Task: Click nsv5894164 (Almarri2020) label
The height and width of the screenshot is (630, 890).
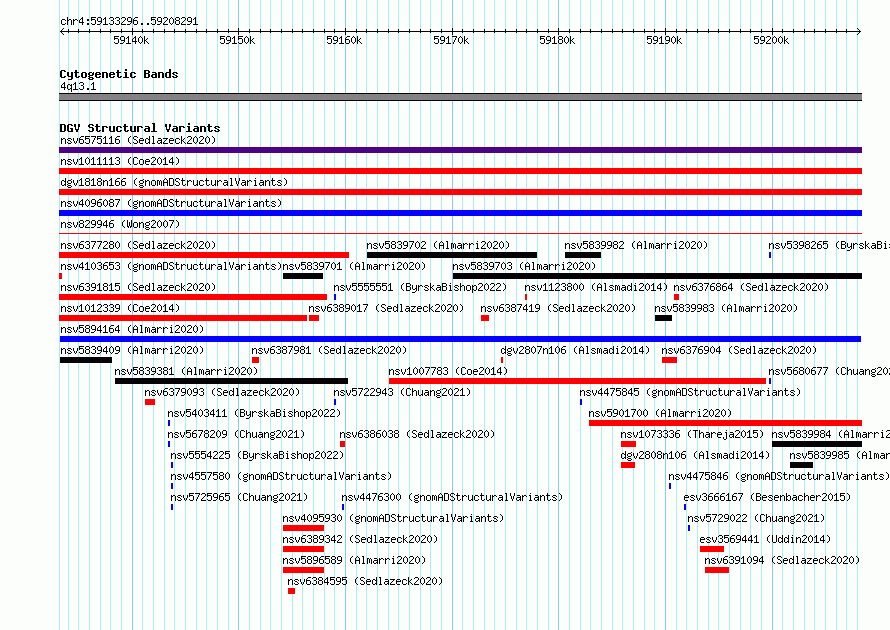Action: (132, 329)
